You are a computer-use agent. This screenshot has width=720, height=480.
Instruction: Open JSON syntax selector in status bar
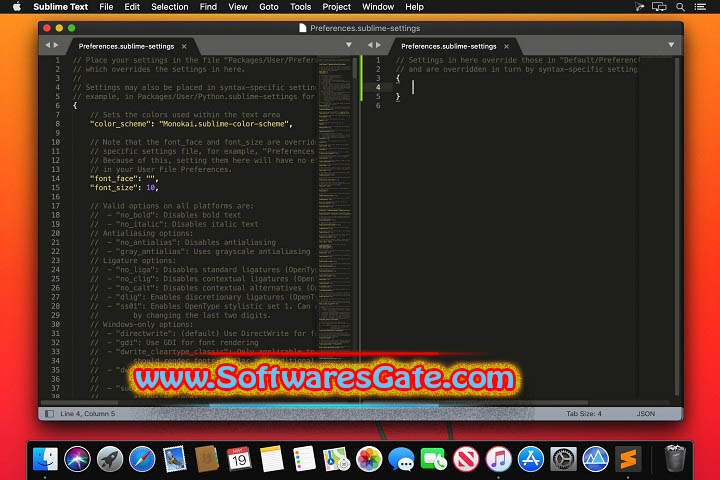[x=646, y=413]
